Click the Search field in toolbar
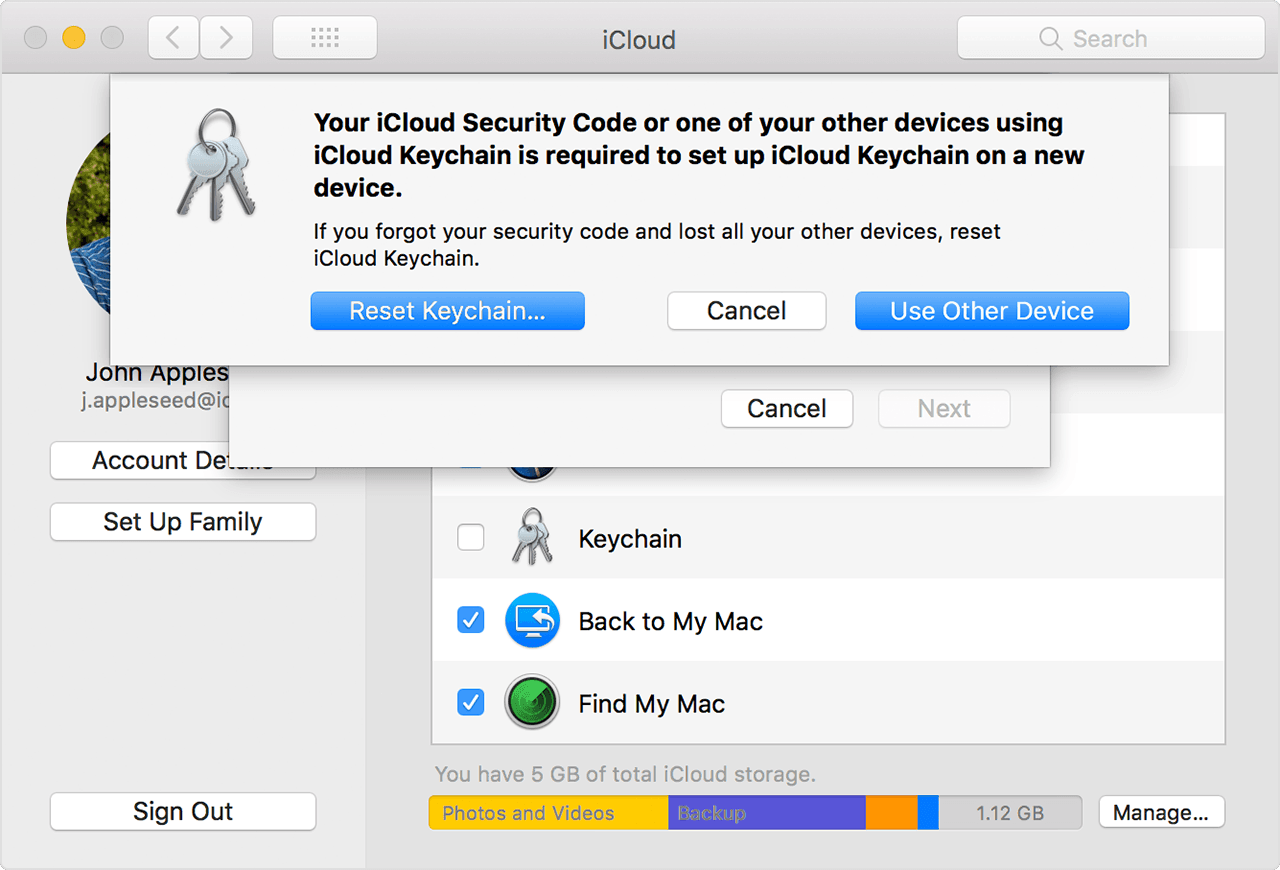The width and height of the screenshot is (1280, 870). pyautogui.click(x=1111, y=38)
